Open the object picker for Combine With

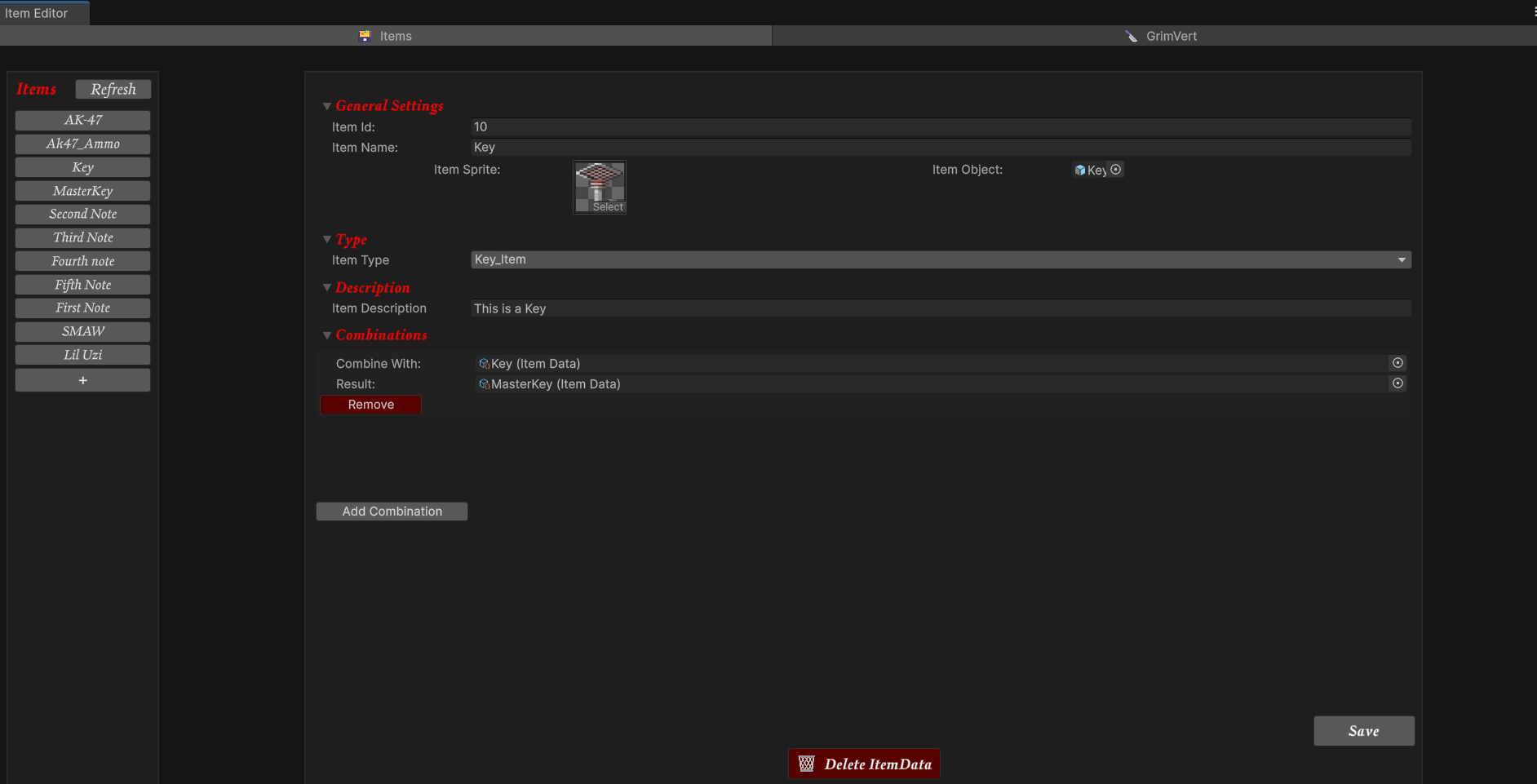tap(1397, 363)
